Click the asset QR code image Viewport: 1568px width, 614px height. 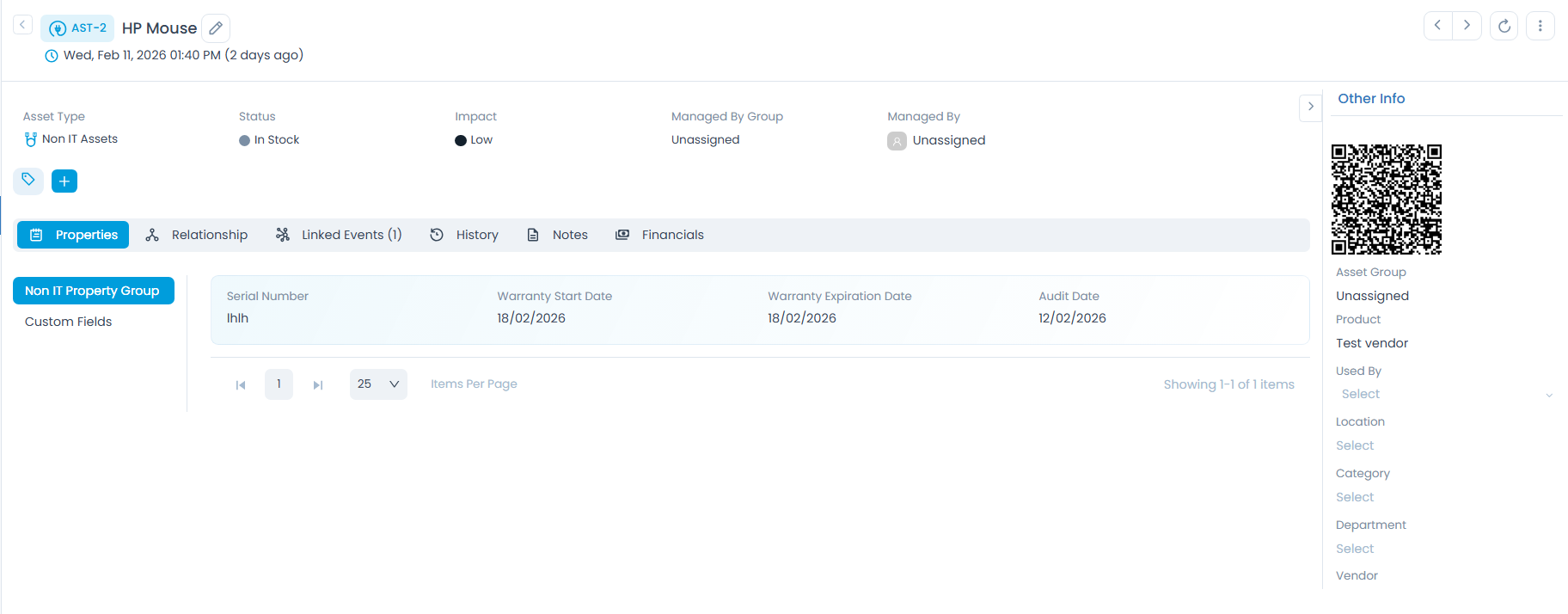1387,200
